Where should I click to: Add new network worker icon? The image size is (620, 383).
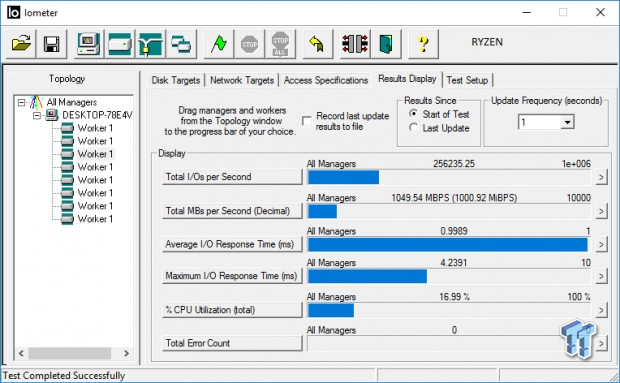[x=151, y=44]
